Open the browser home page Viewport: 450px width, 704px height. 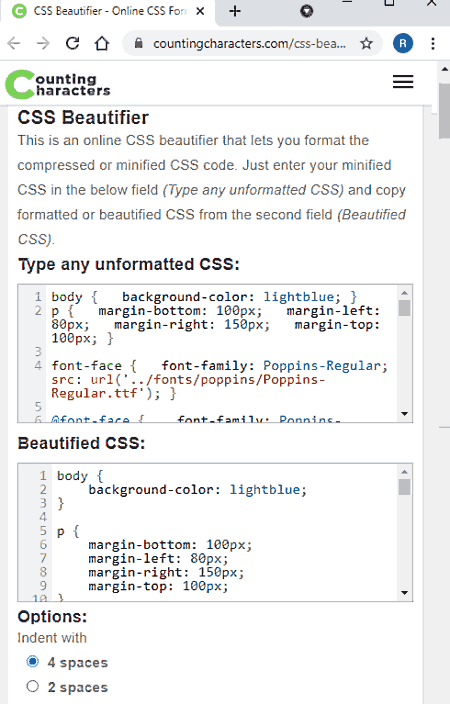coord(102,44)
